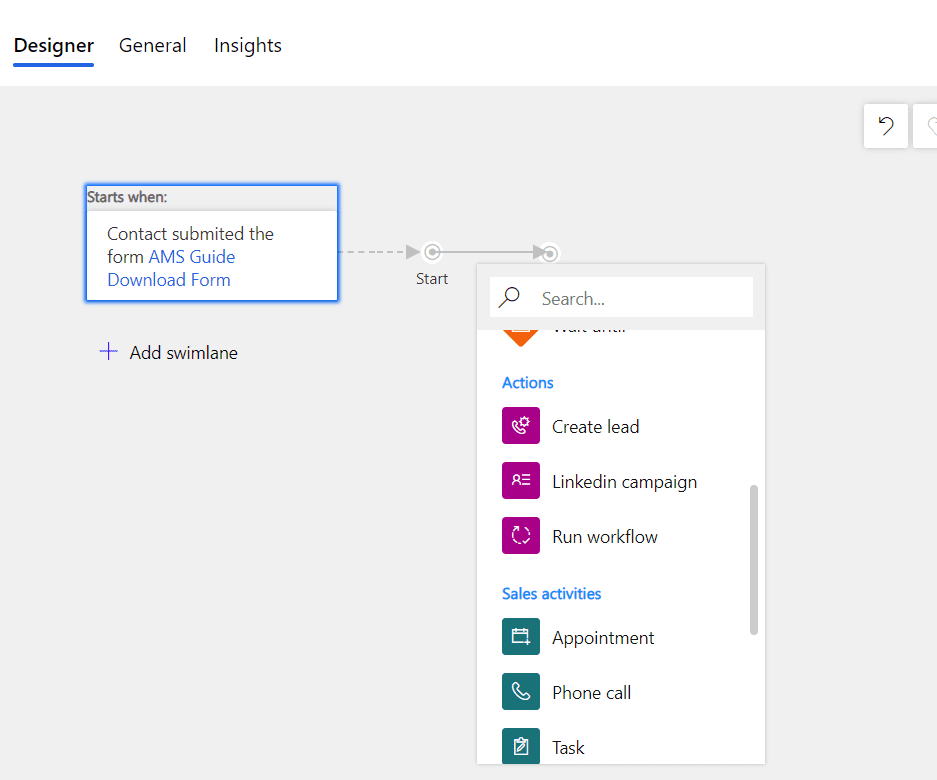This screenshot has width=937, height=780.
Task: Open the Insights tab
Action: [x=247, y=45]
